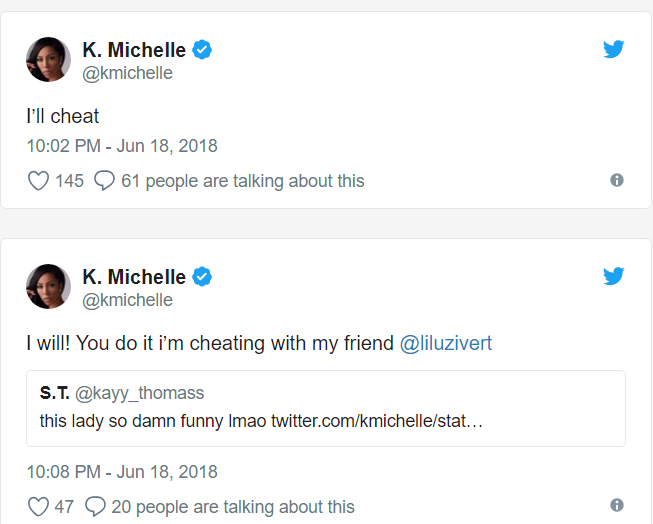Image resolution: width=653 pixels, height=524 pixels.
Task: Open @kmichelle handle in first tweet
Action: [x=127, y=73]
